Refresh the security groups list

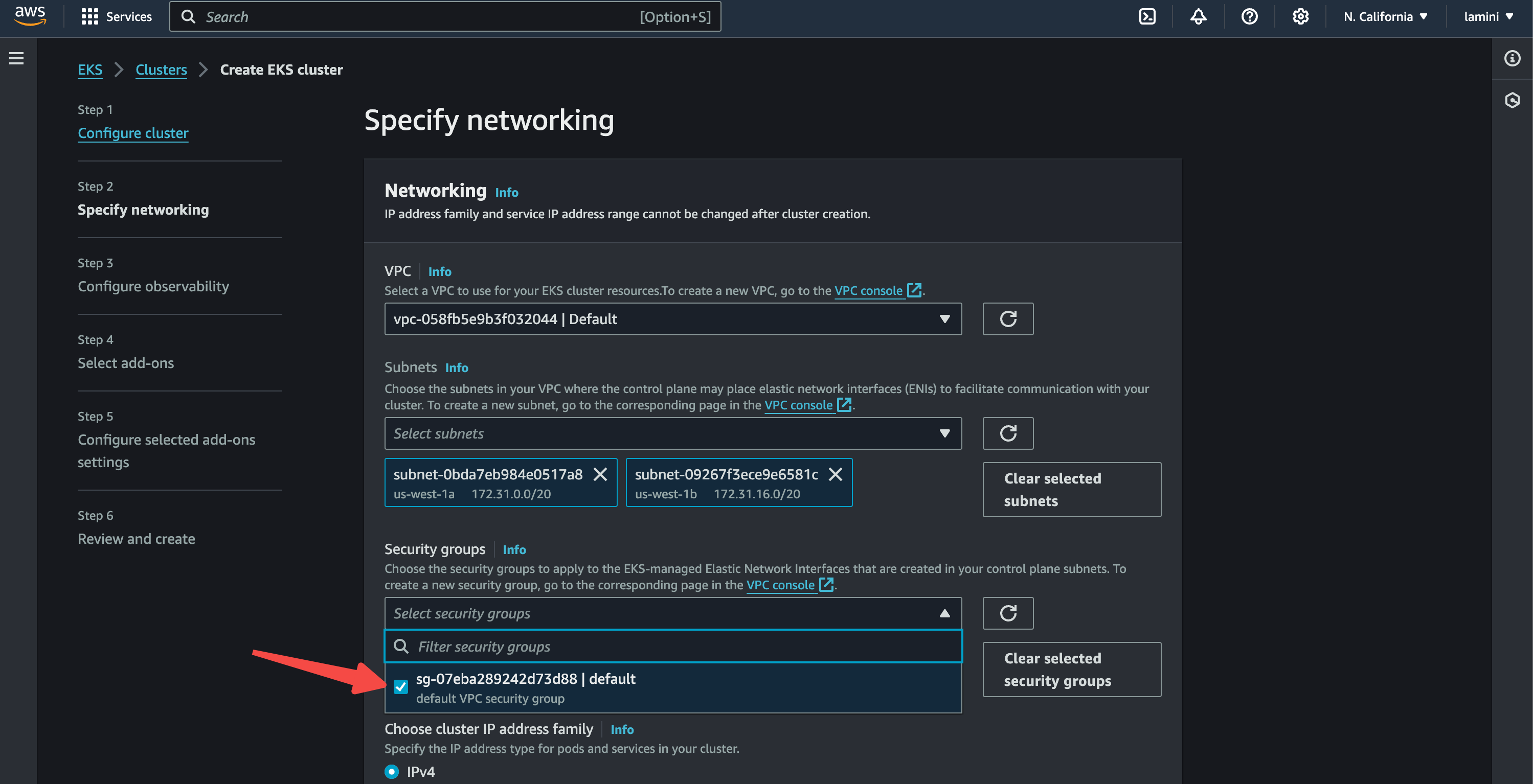[x=1007, y=613]
